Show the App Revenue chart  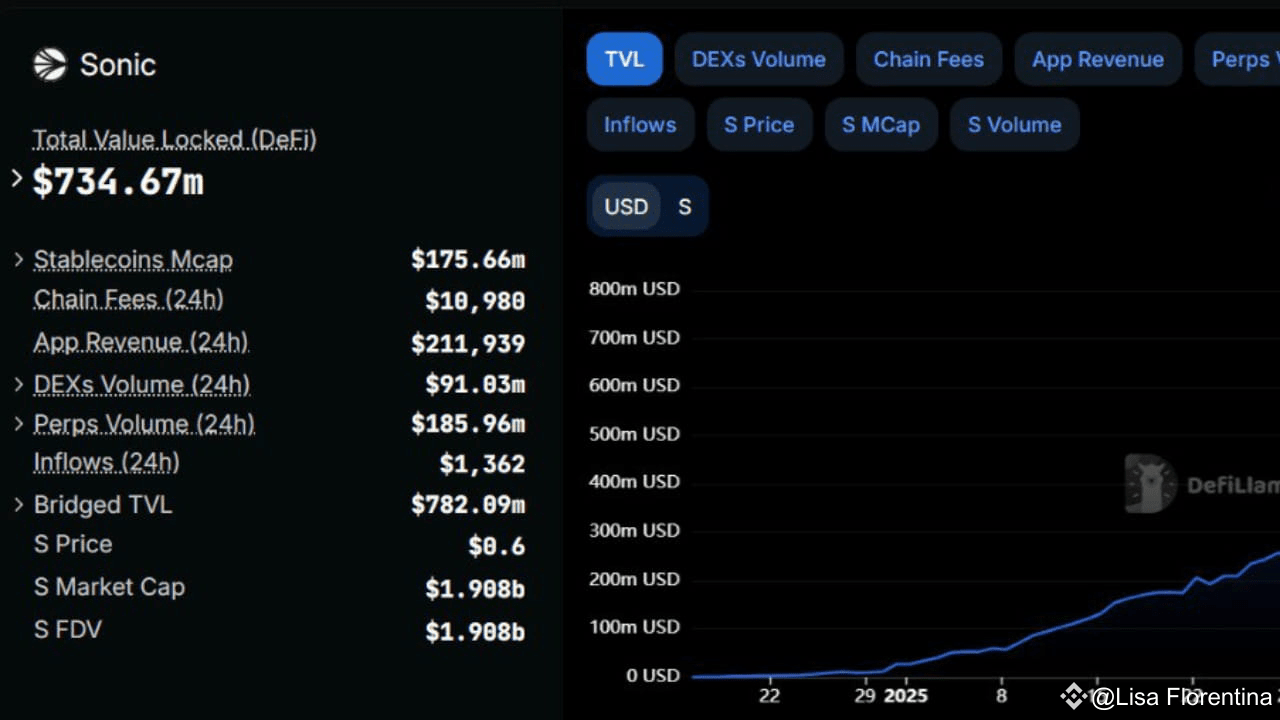(x=1098, y=59)
